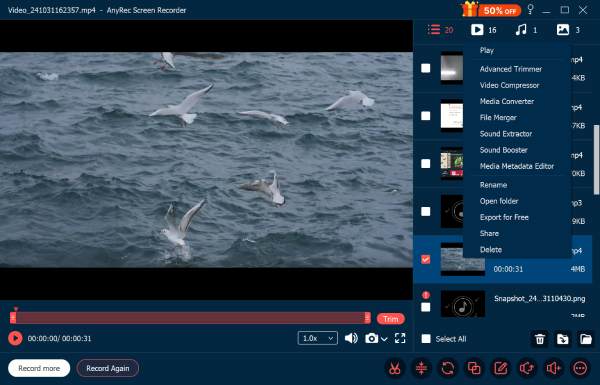This screenshot has width=600, height=385.
Task: Click the Record more button
Action: pyautogui.click(x=39, y=368)
